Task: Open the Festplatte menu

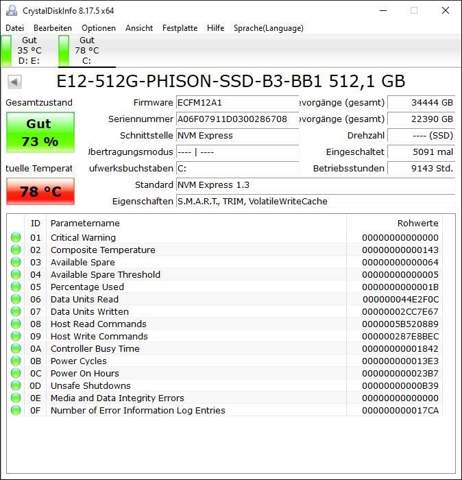Action: [x=180, y=28]
